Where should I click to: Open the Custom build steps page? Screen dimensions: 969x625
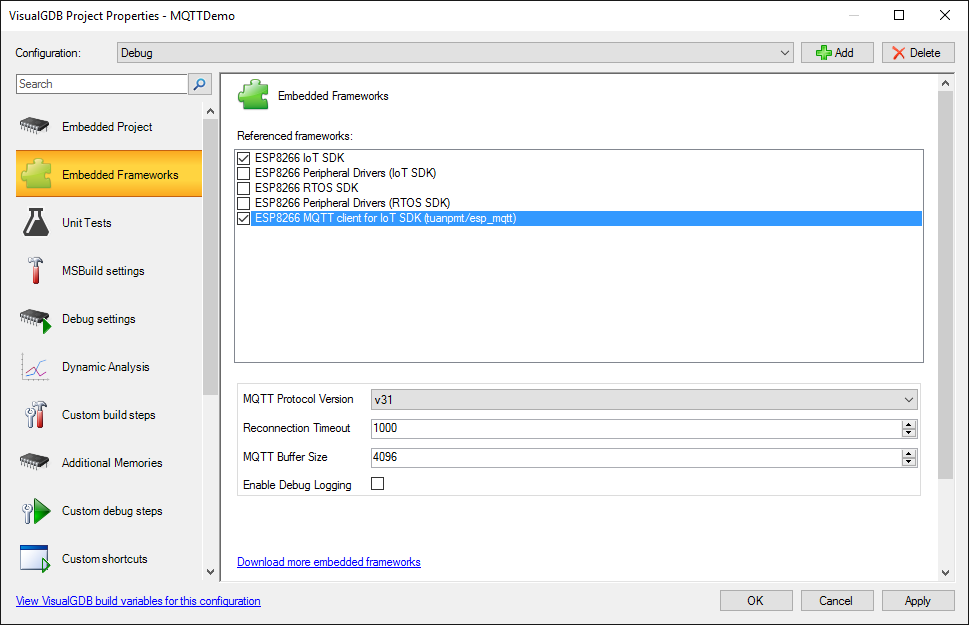coord(109,415)
